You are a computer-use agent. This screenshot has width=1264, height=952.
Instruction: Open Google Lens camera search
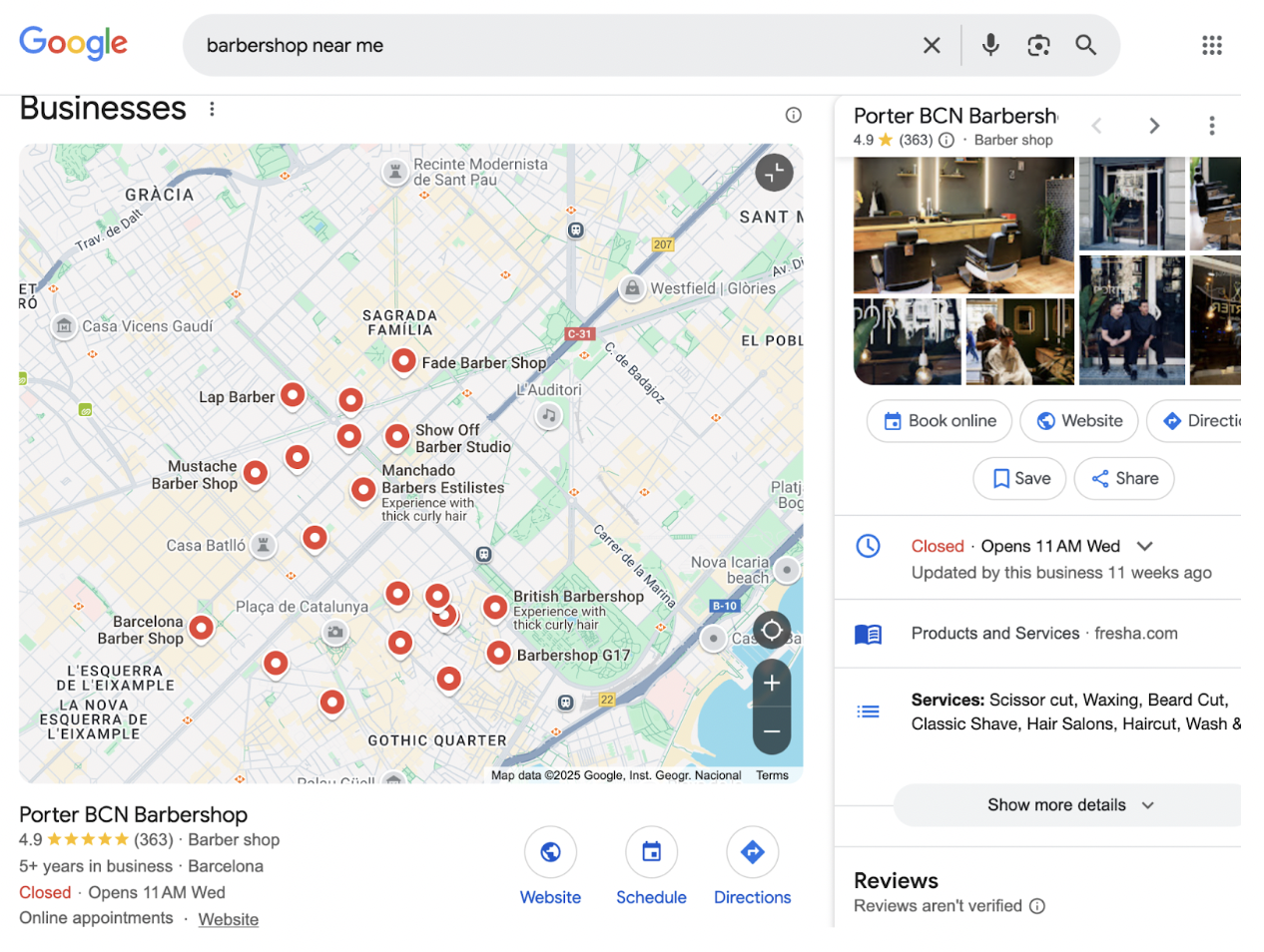(x=1038, y=44)
